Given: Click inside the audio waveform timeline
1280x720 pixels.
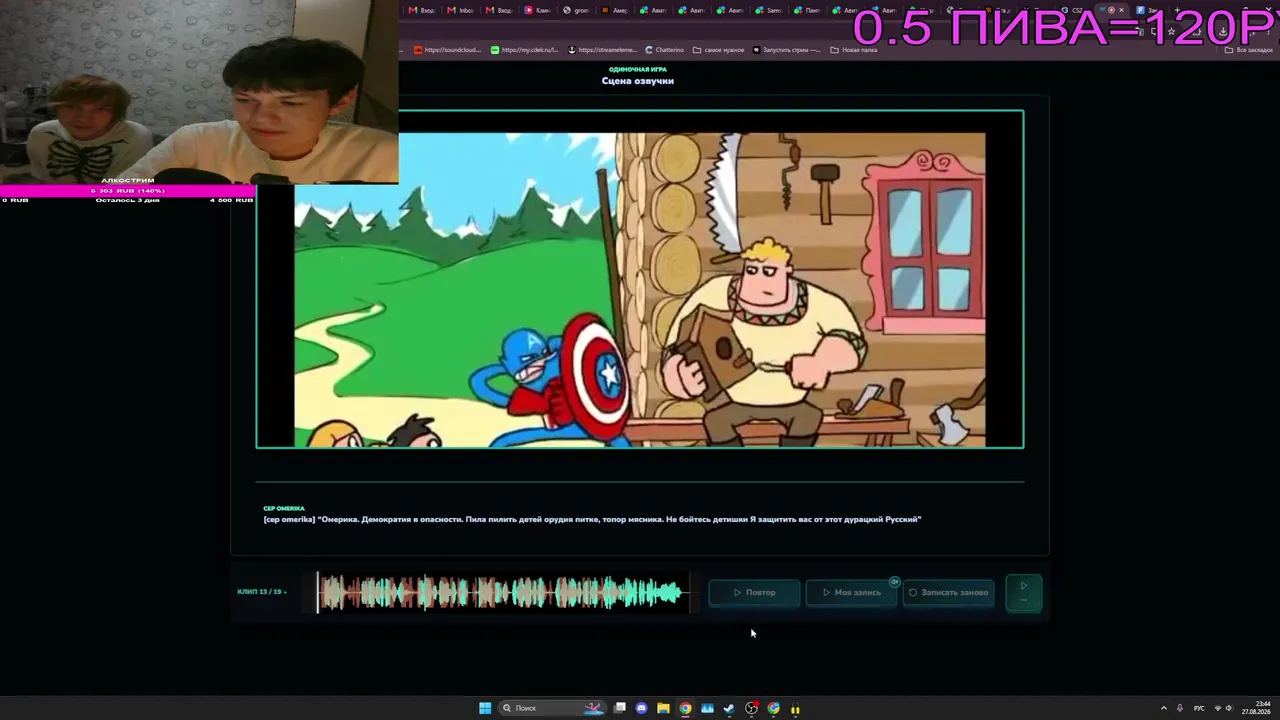Looking at the screenshot, I should [503, 592].
